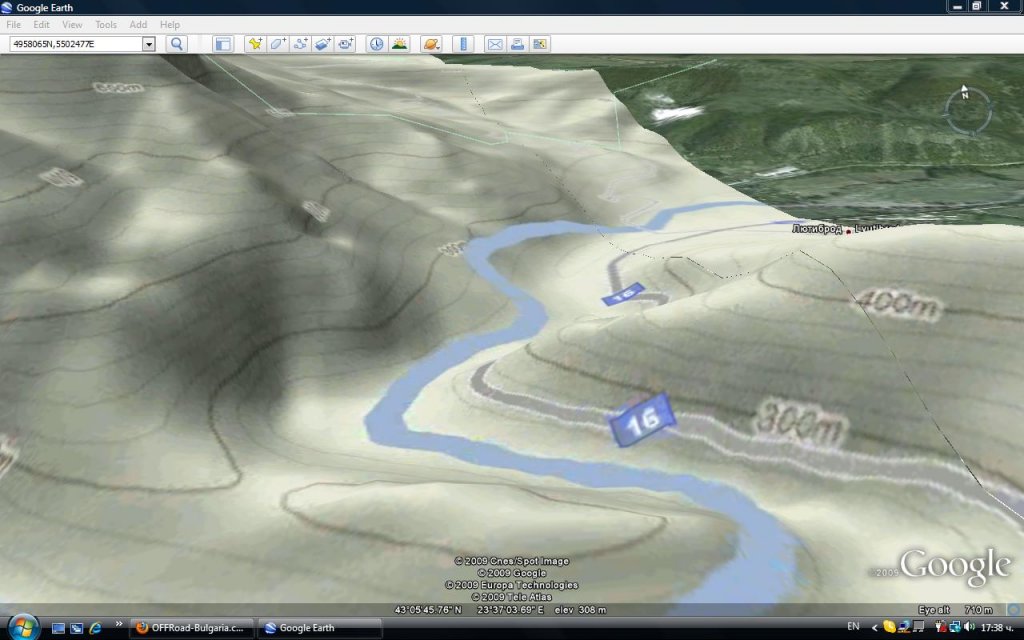Image resolution: width=1024 pixels, height=640 pixels.
Task: Open the planet switcher icon
Action: pos(431,44)
